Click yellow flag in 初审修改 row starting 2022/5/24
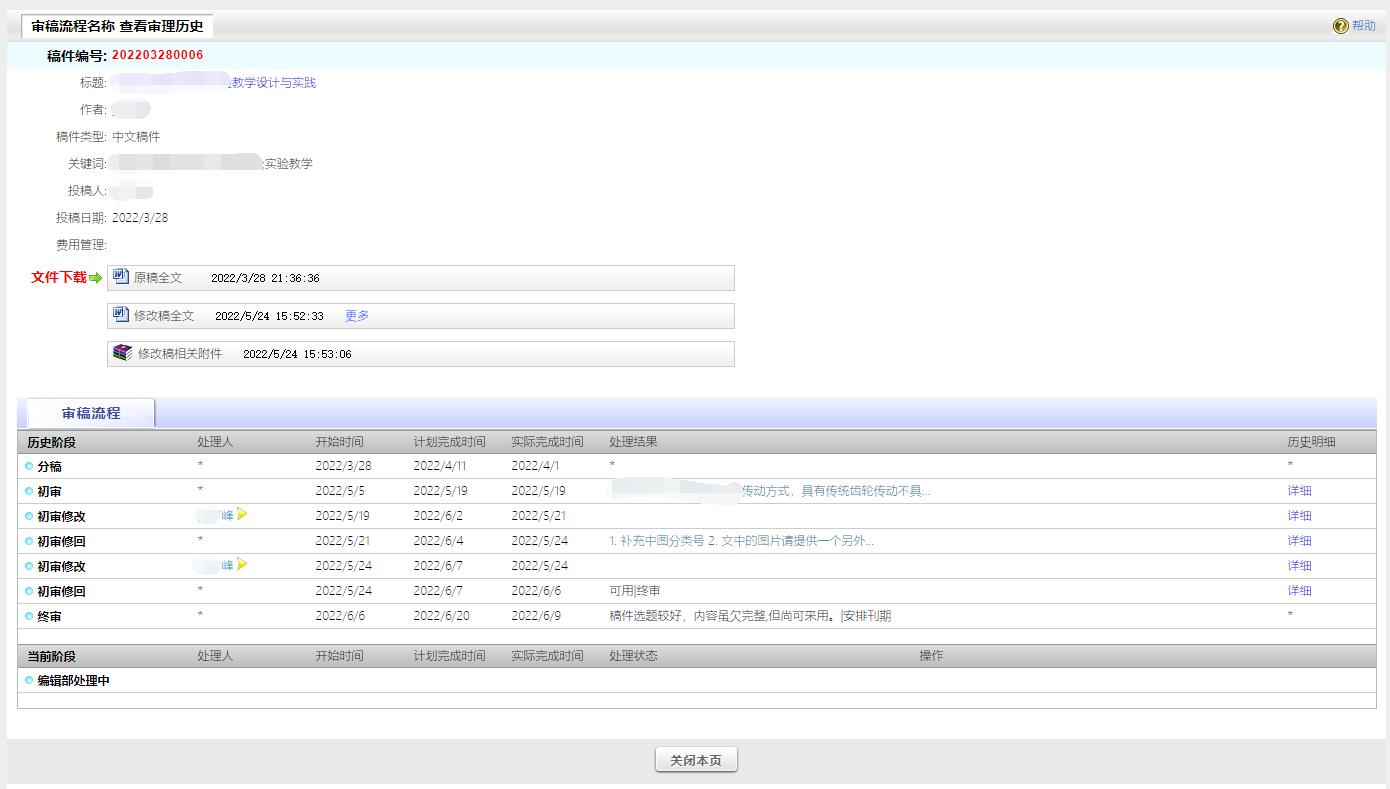This screenshot has width=1390, height=789. [242, 565]
